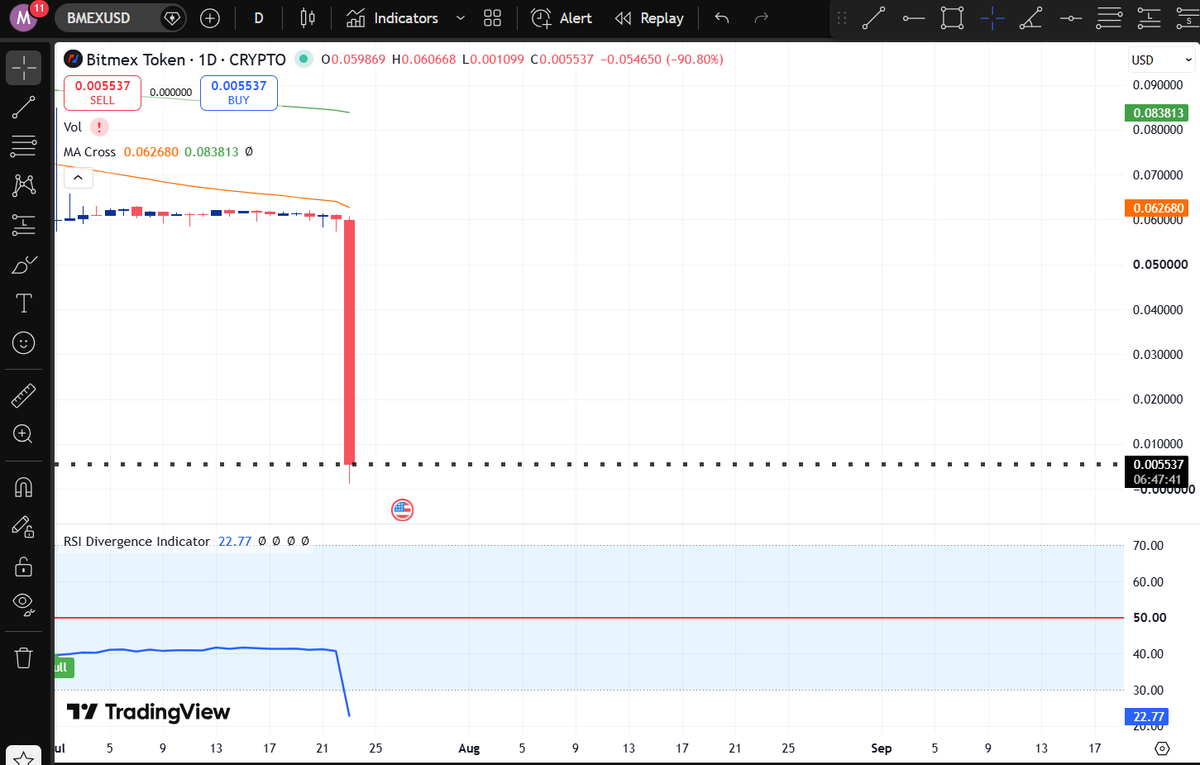Click the Vol indicator warning icon
The height and width of the screenshot is (765, 1200).
point(99,127)
